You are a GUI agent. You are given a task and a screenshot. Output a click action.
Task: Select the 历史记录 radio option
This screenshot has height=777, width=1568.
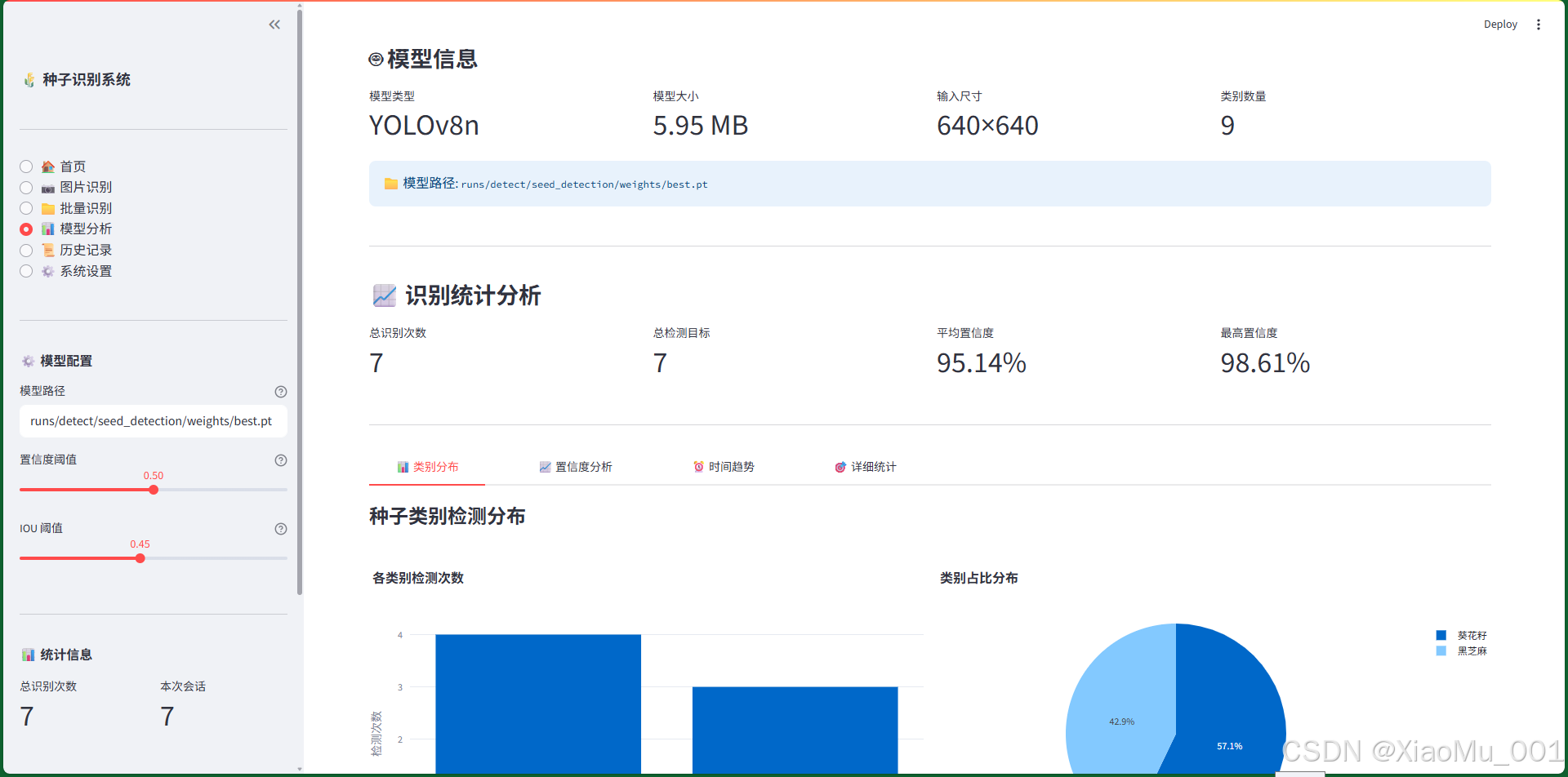click(x=26, y=250)
